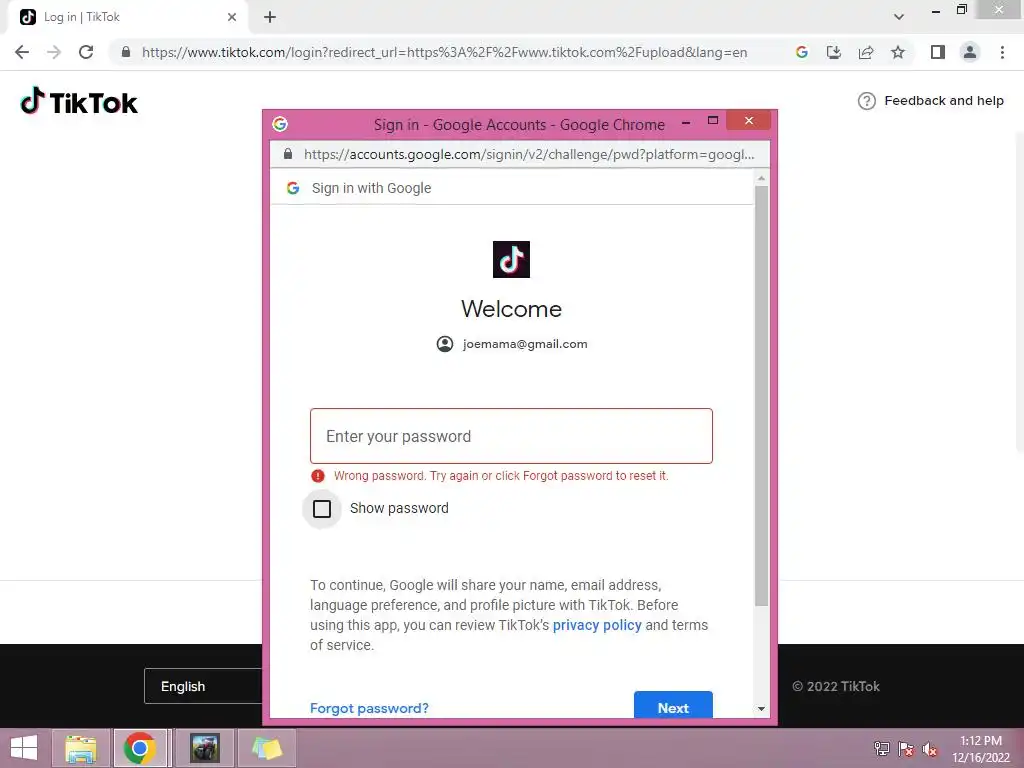1024x768 pixels.
Task: View lock icon in Google sign-in popup
Action: (288, 154)
